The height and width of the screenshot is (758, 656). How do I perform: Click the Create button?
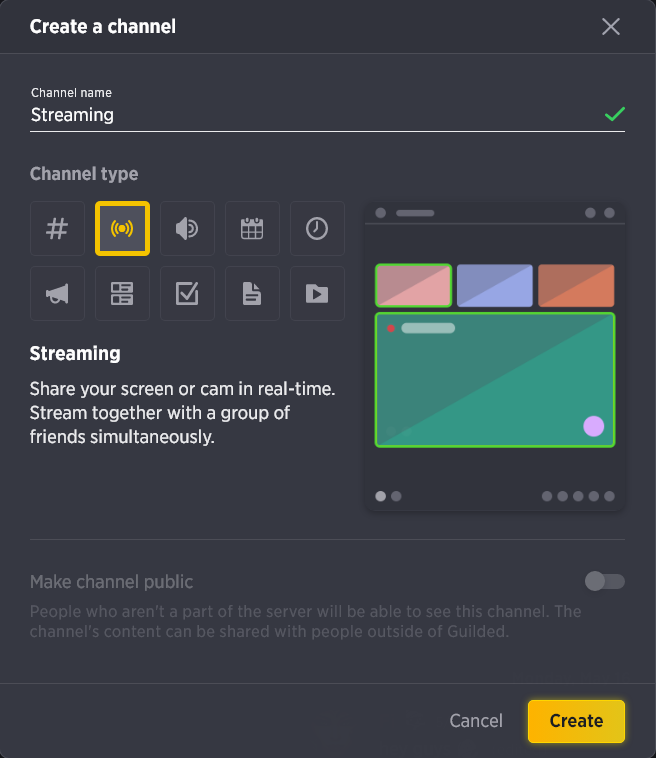[576, 721]
